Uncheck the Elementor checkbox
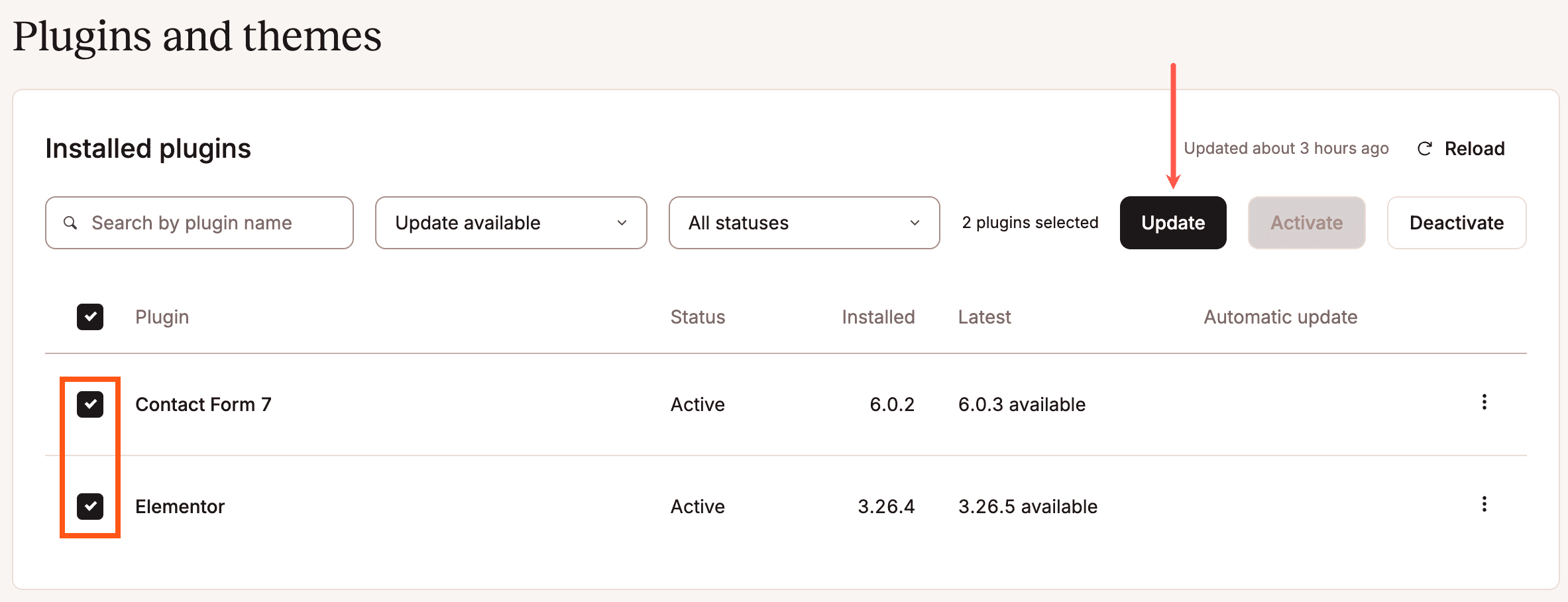 (x=90, y=507)
